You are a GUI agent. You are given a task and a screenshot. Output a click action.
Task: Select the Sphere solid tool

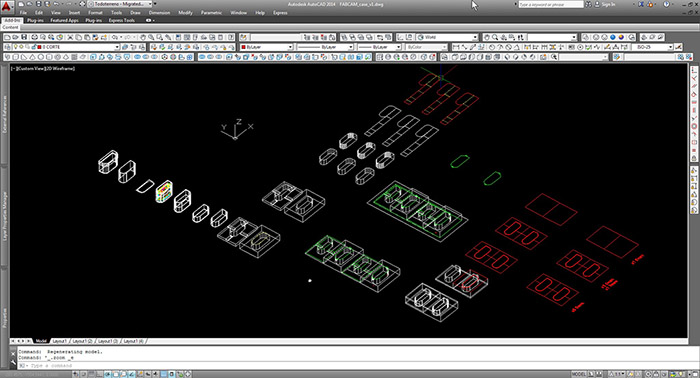point(41,57)
